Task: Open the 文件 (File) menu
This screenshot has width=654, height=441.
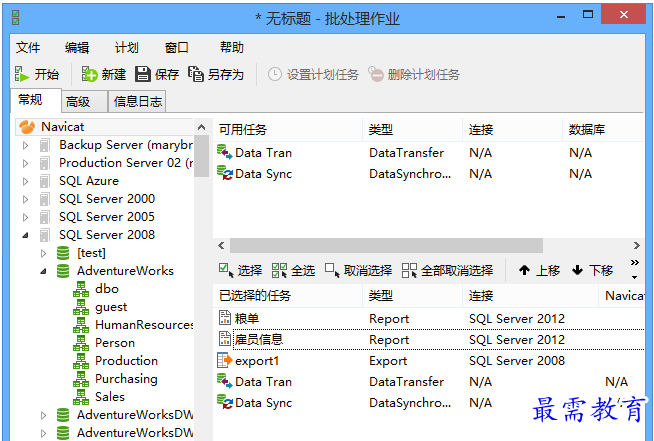Action: coord(28,48)
